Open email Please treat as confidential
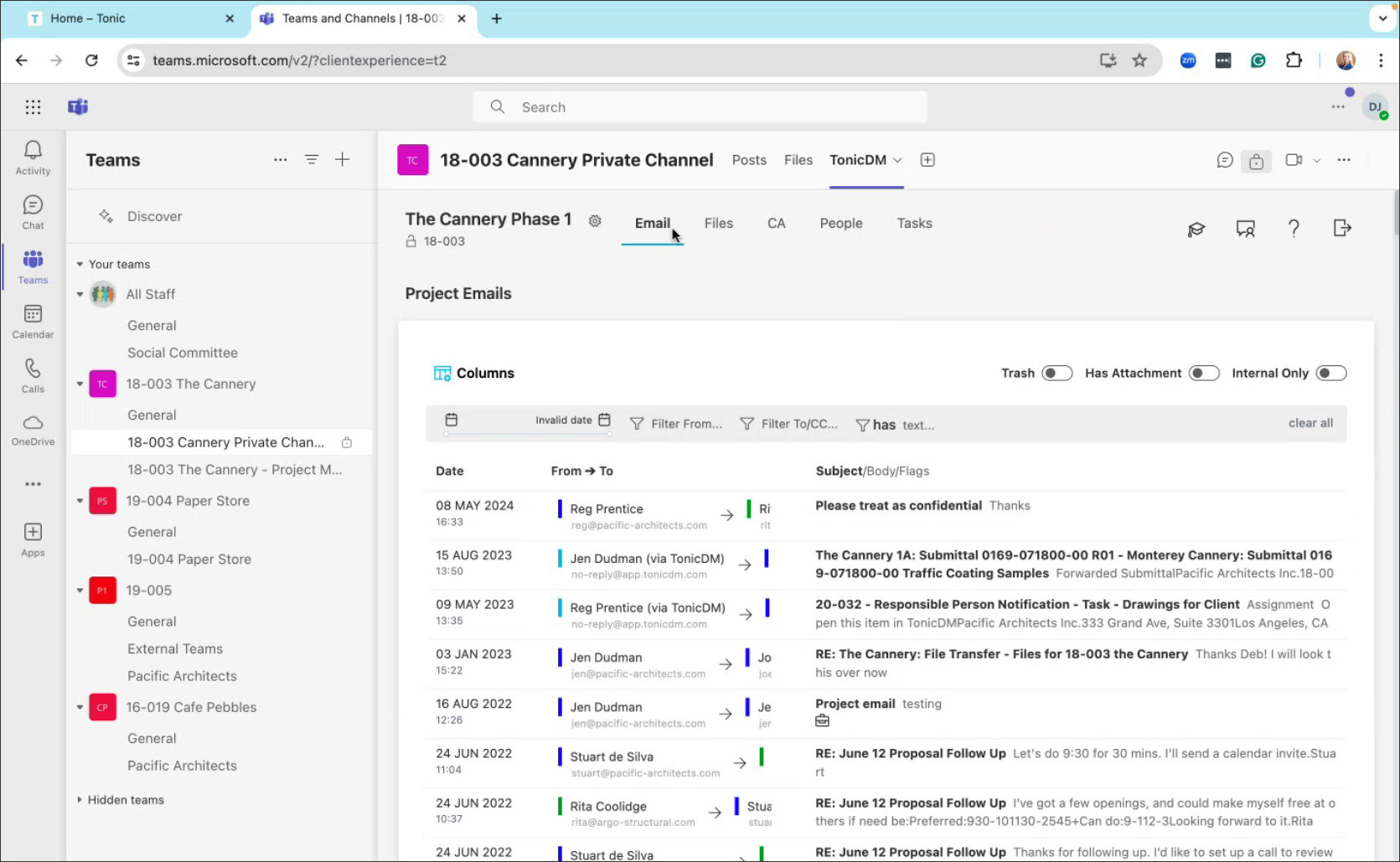Screen dimensions: 1400x862 coord(898,506)
